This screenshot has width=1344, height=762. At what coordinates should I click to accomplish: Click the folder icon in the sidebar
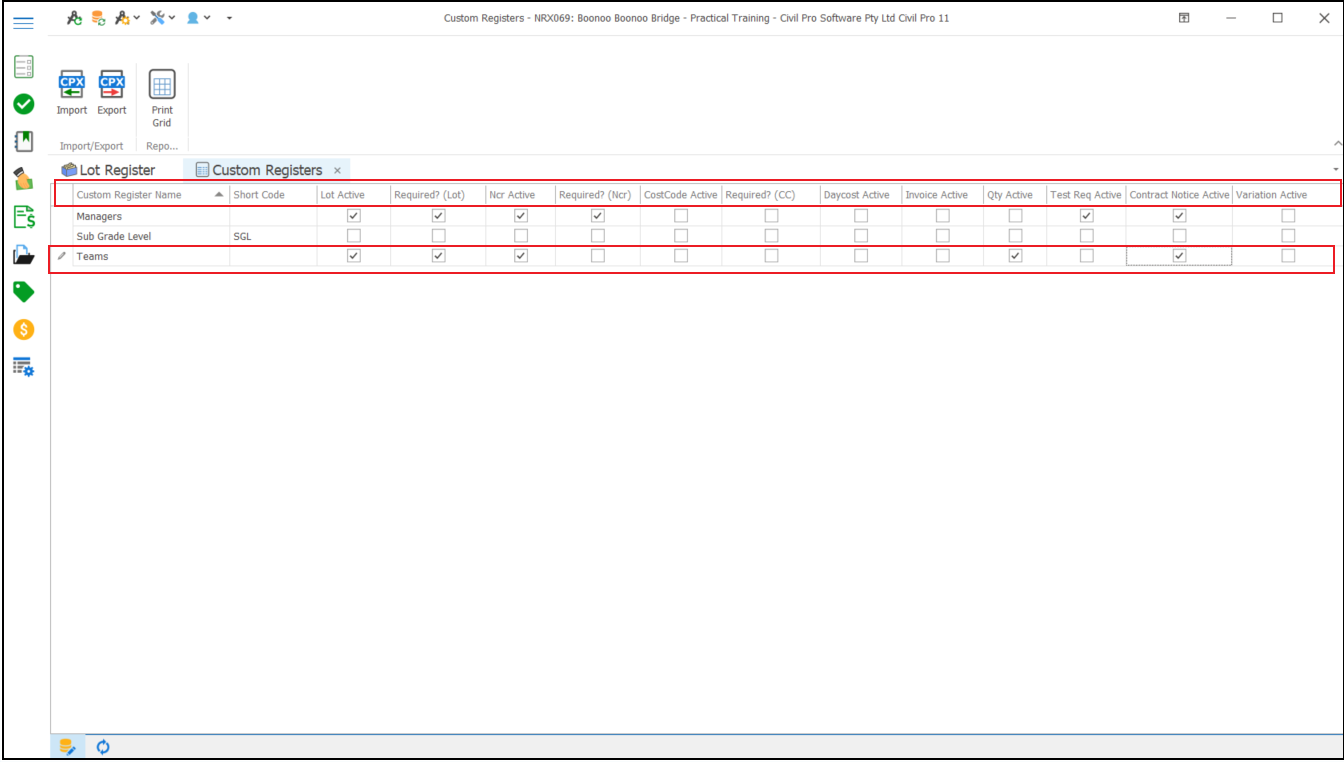pyautogui.click(x=23, y=255)
